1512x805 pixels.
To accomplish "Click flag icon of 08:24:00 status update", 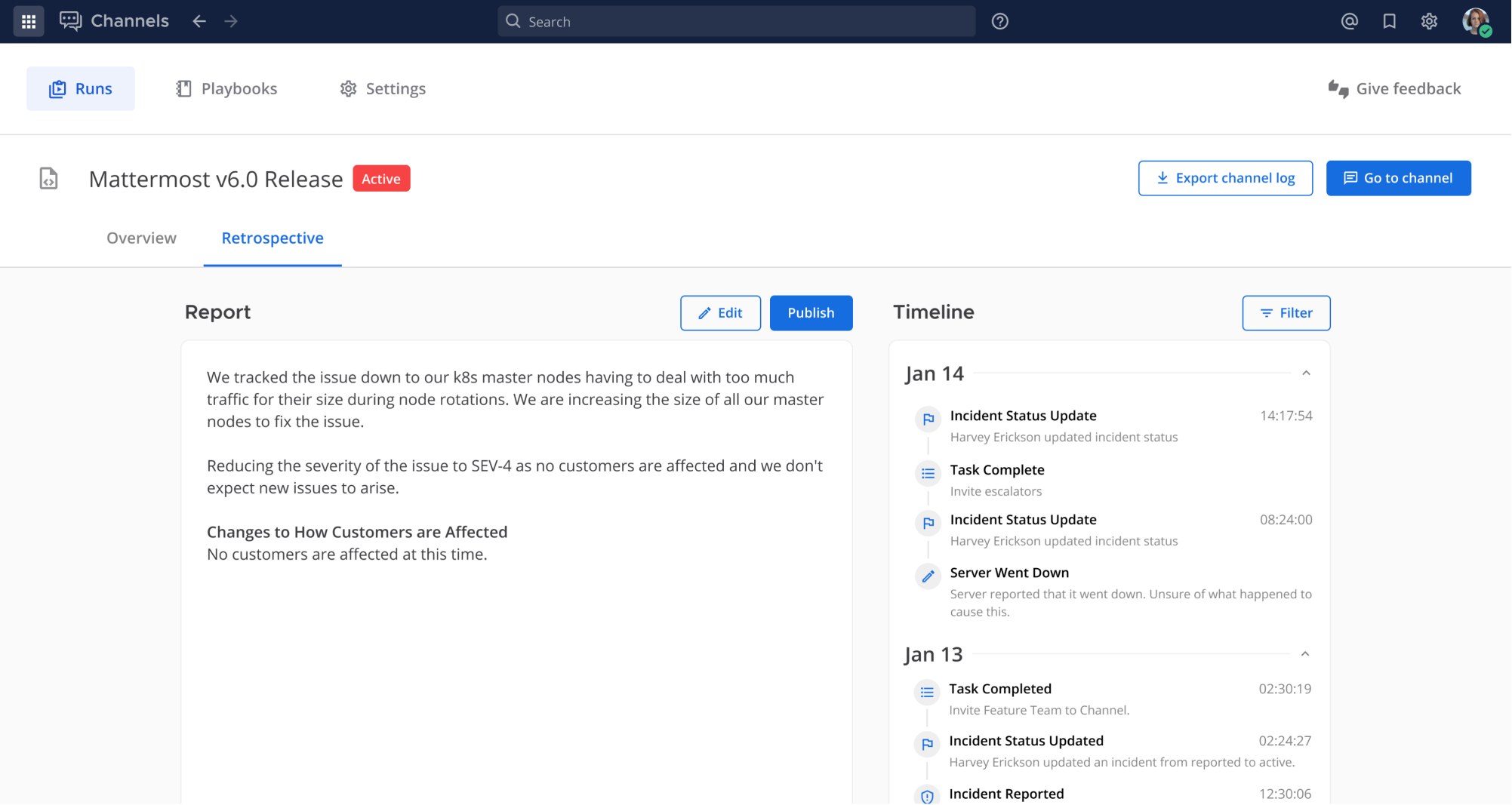I will (928, 524).
